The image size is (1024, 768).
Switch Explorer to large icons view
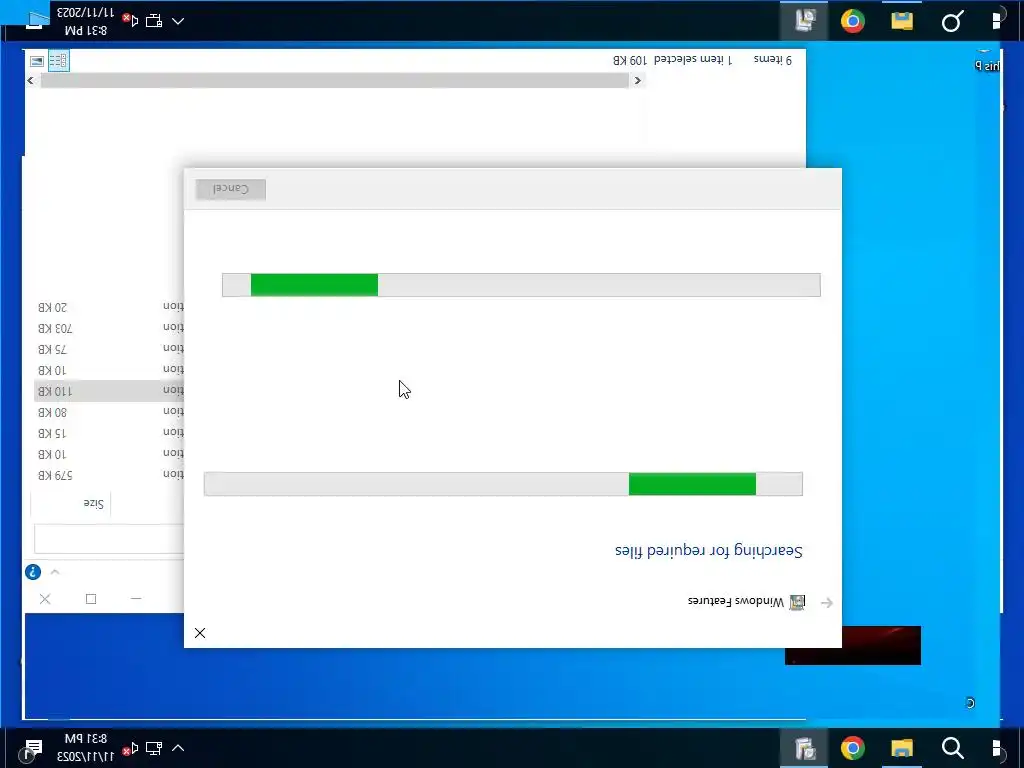click(x=37, y=61)
